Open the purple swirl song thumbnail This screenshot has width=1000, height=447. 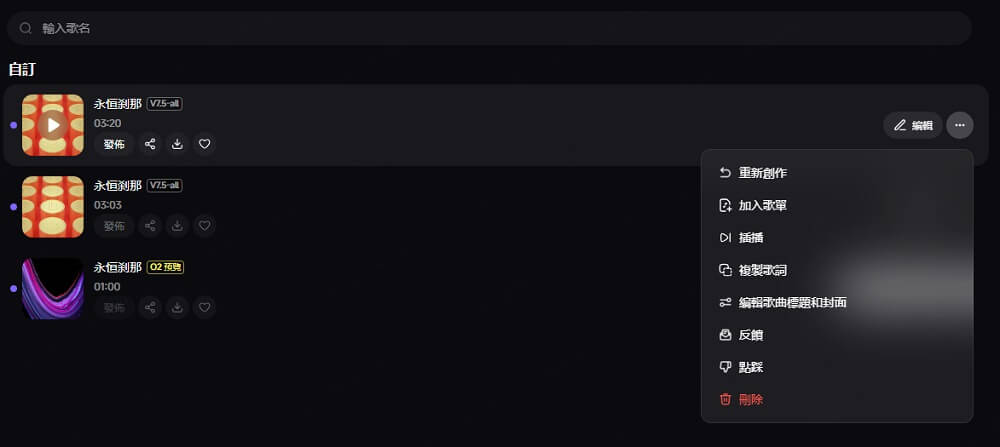pyautogui.click(x=53, y=288)
